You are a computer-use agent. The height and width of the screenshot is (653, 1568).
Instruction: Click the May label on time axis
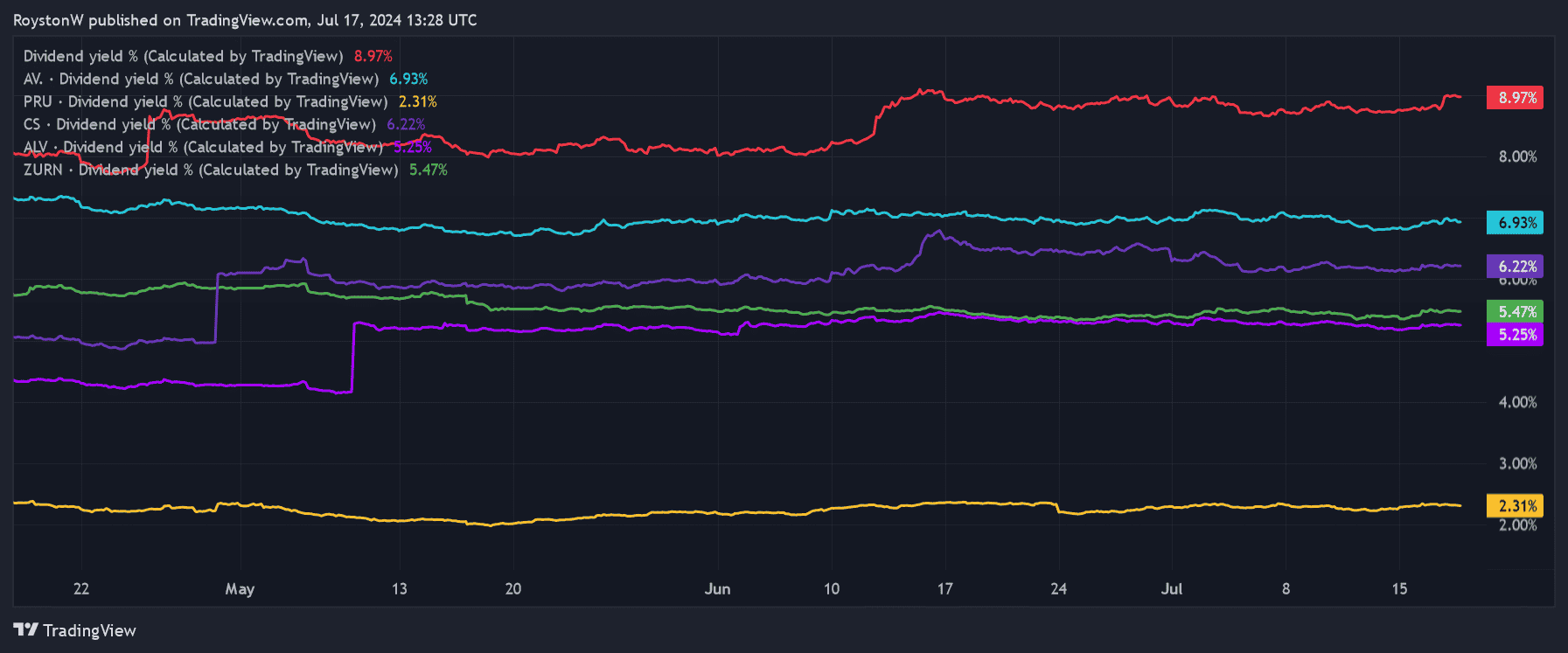(x=240, y=588)
